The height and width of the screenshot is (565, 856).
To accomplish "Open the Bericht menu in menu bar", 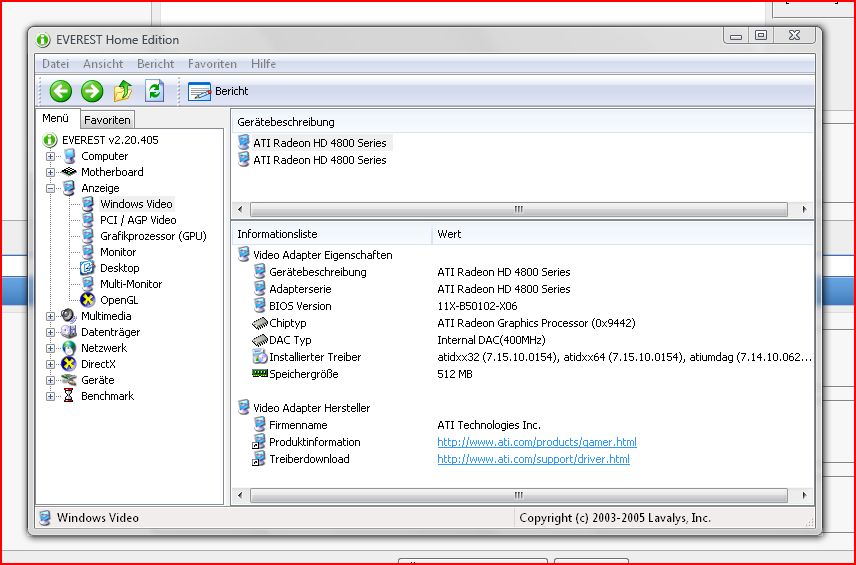I will 156,64.
